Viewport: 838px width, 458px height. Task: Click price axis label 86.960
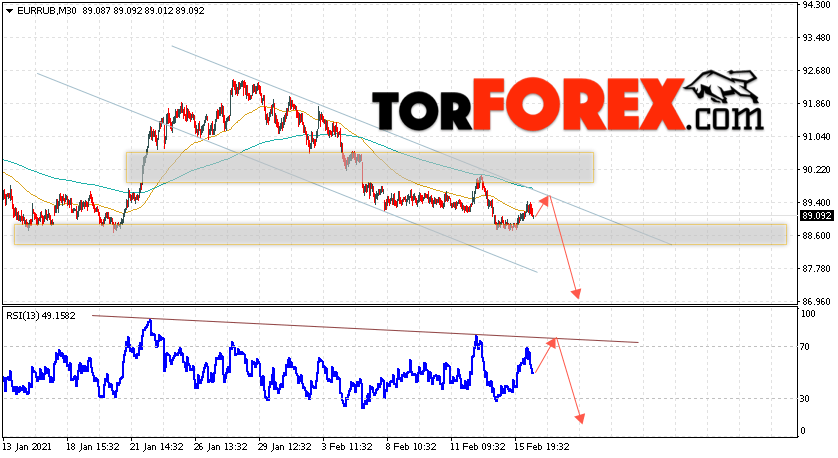pyautogui.click(x=816, y=301)
